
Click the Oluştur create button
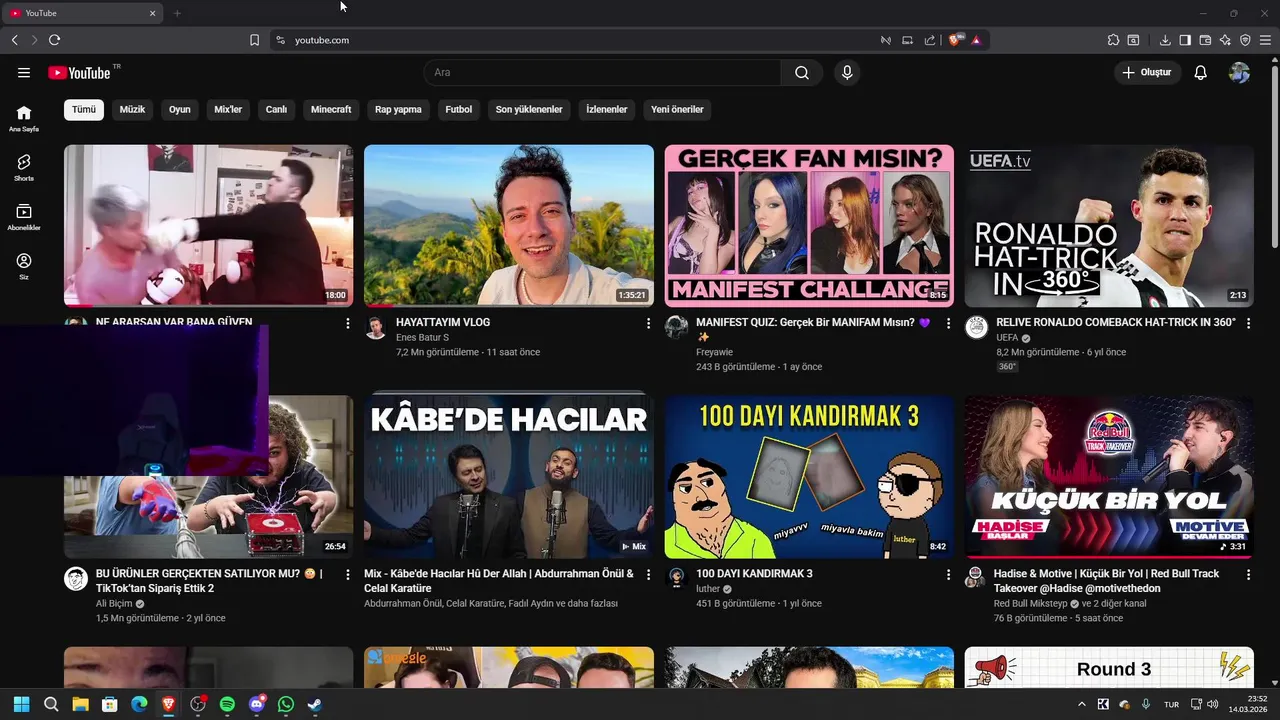click(1148, 72)
